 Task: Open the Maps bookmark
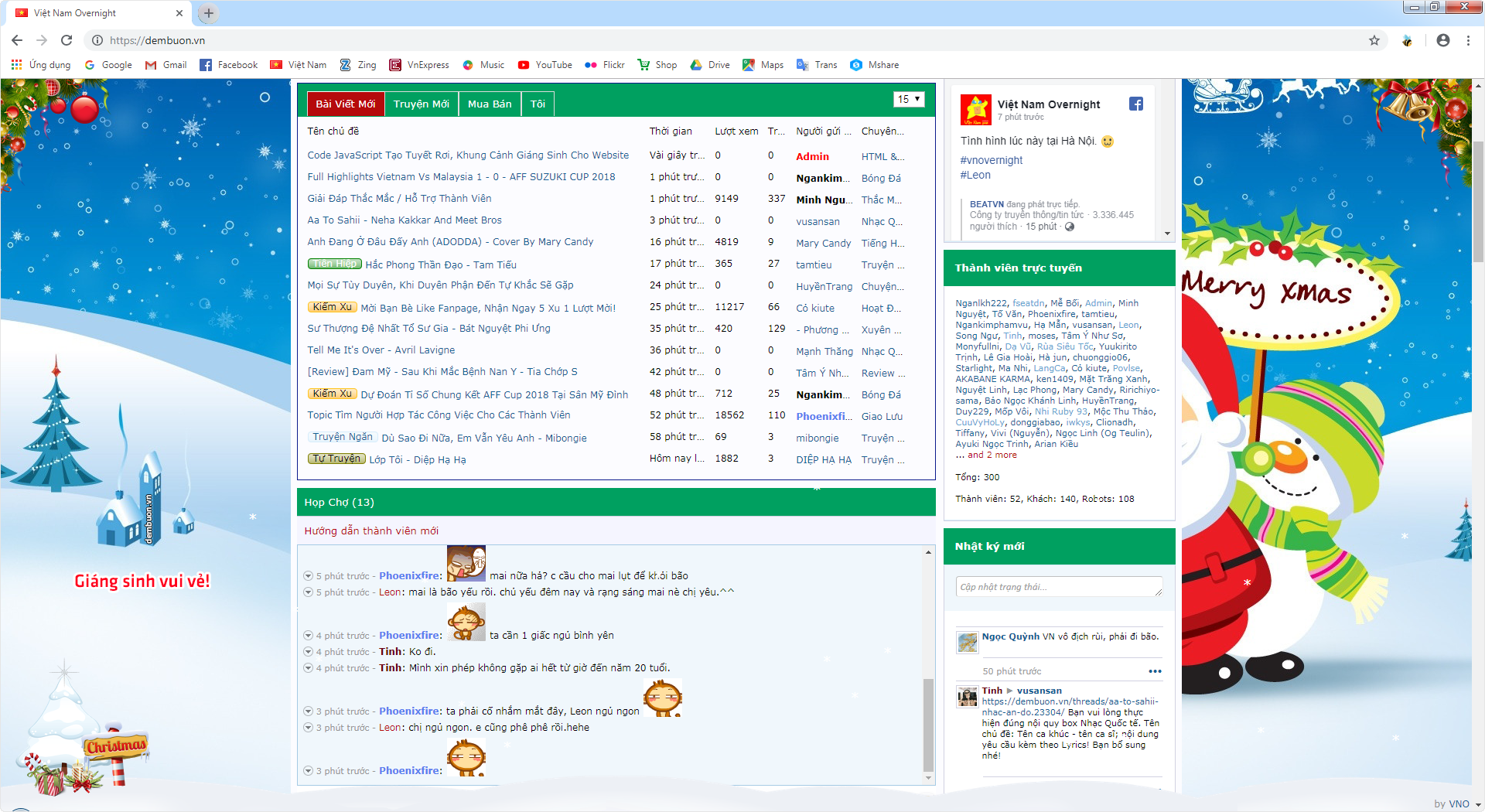763,65
